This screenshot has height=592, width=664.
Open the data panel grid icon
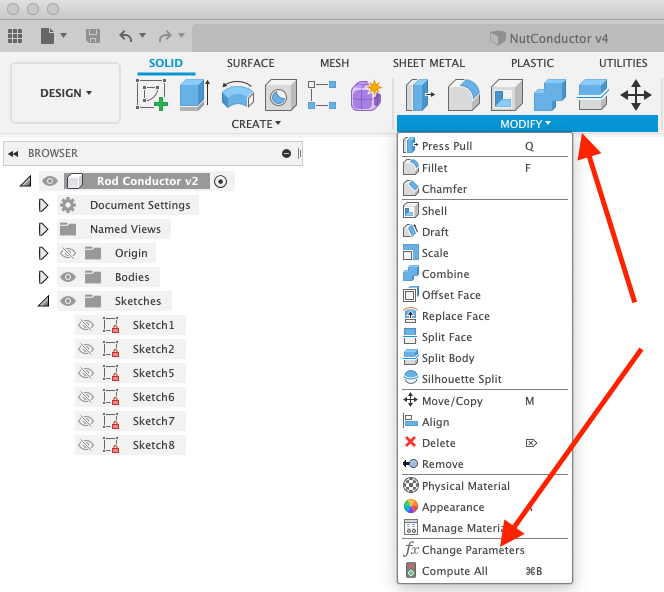[x=15, y=36]
